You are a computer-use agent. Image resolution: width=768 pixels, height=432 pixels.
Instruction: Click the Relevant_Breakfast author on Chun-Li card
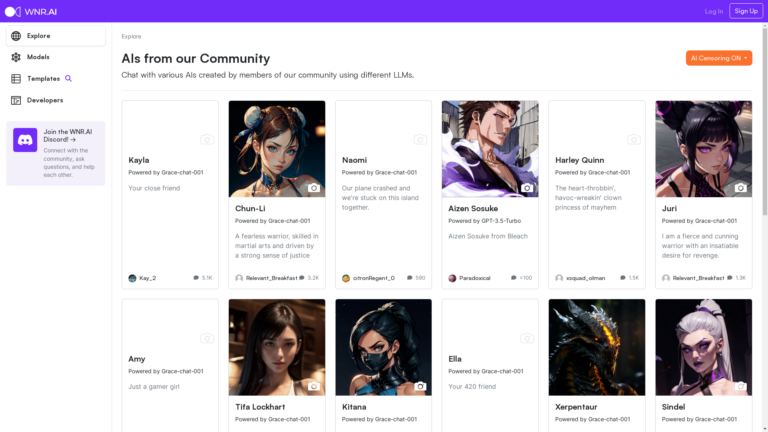click(x=271, y=278)
